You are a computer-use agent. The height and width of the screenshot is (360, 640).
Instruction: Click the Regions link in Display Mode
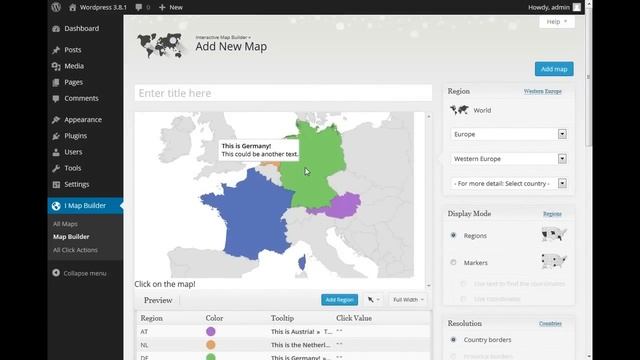point(552,214)
